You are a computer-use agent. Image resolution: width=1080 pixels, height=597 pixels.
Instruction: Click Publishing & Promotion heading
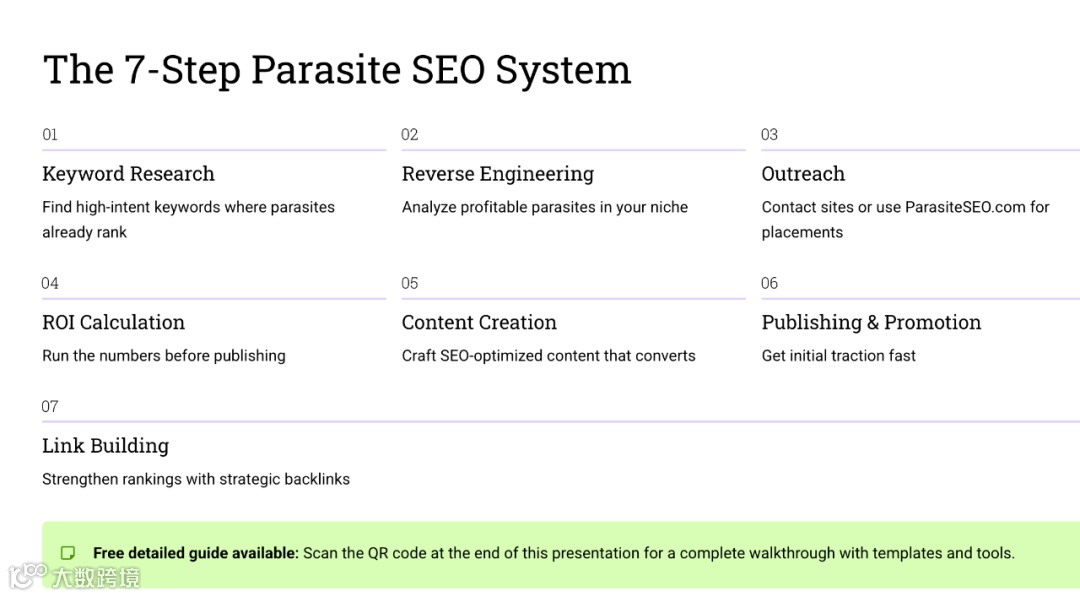pos(871,322)
